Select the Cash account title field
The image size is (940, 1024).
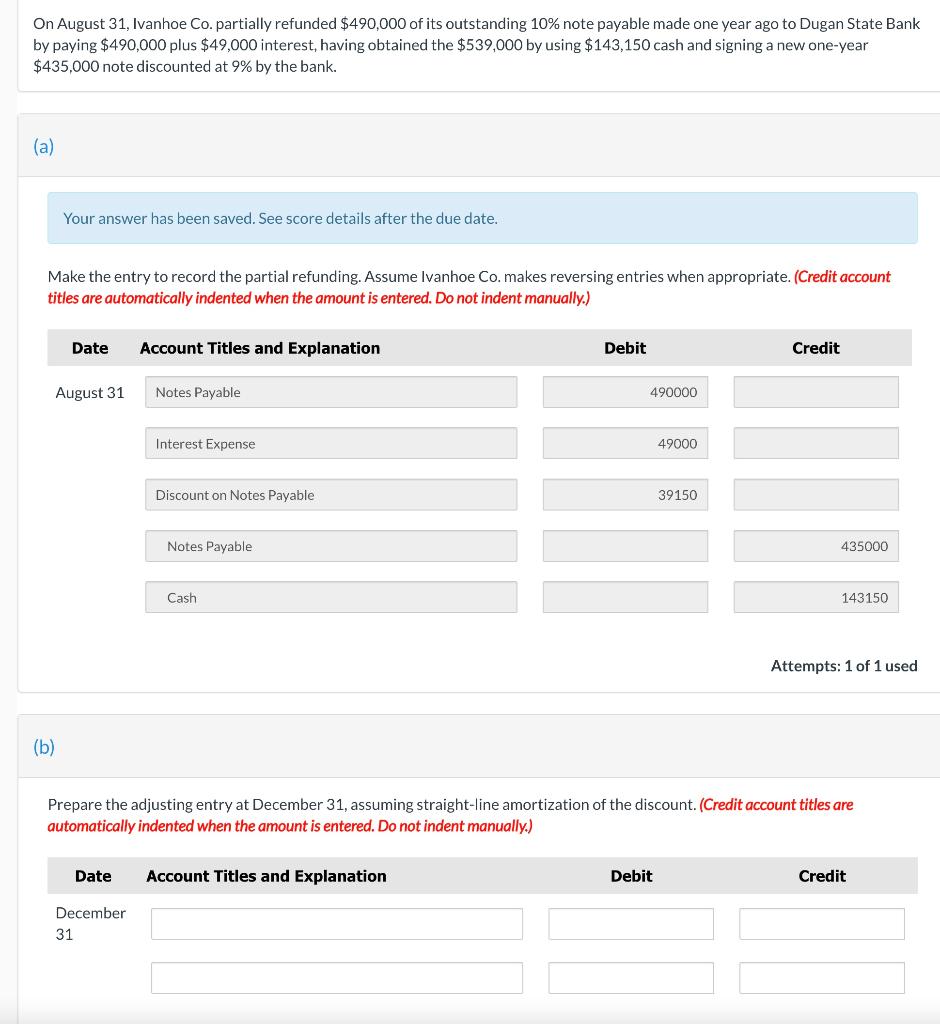[x=330, y=597]
